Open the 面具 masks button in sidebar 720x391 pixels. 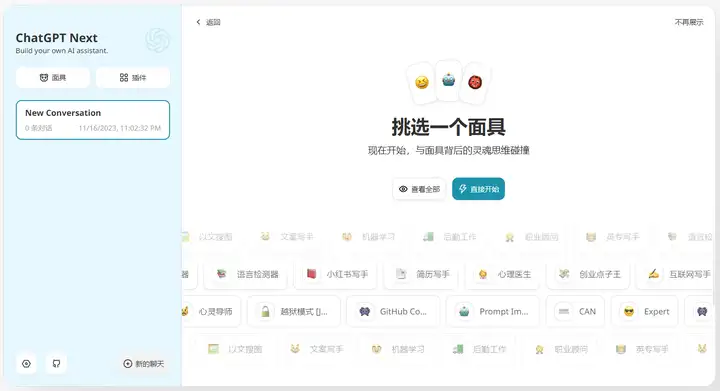pos(53,78)
